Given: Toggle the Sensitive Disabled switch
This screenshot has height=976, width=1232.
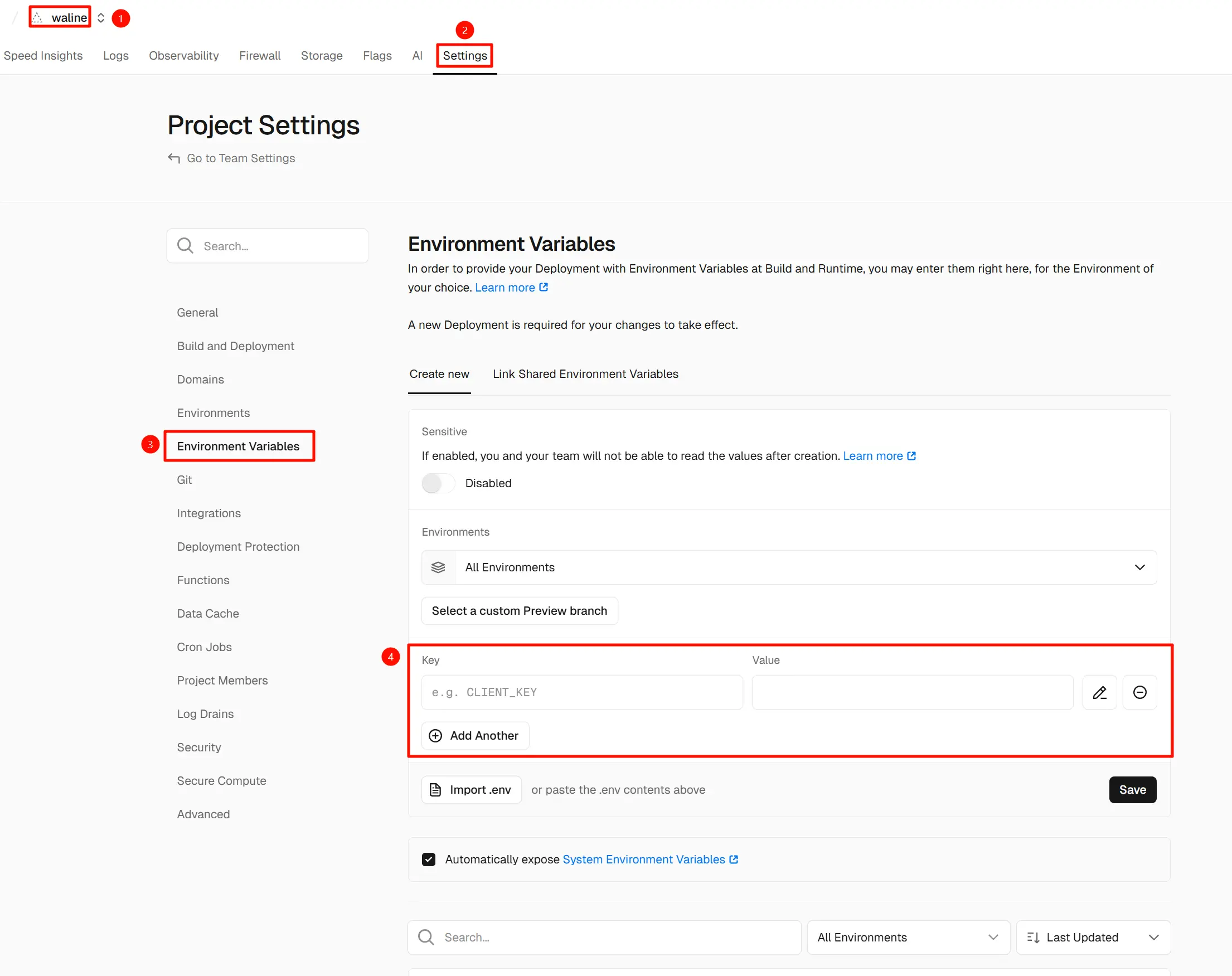Looking at the screenshot, I should (x=438, y=483).
